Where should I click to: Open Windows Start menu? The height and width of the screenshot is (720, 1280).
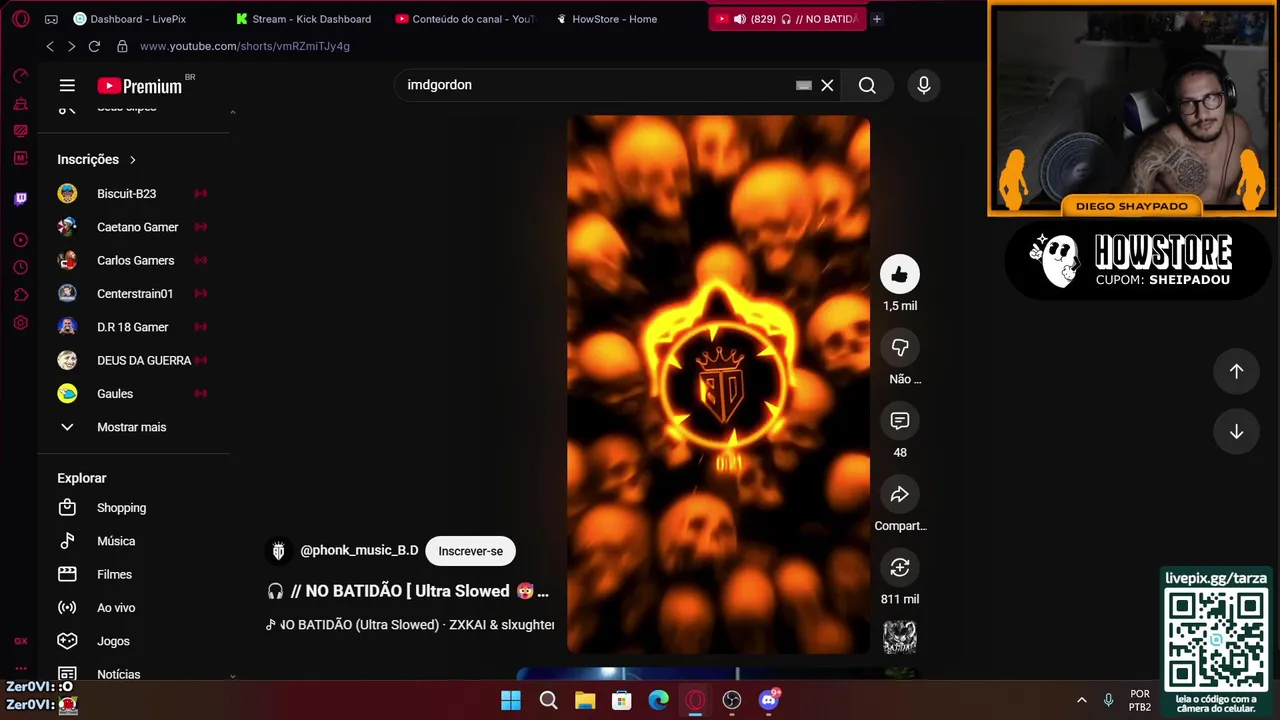511,700
